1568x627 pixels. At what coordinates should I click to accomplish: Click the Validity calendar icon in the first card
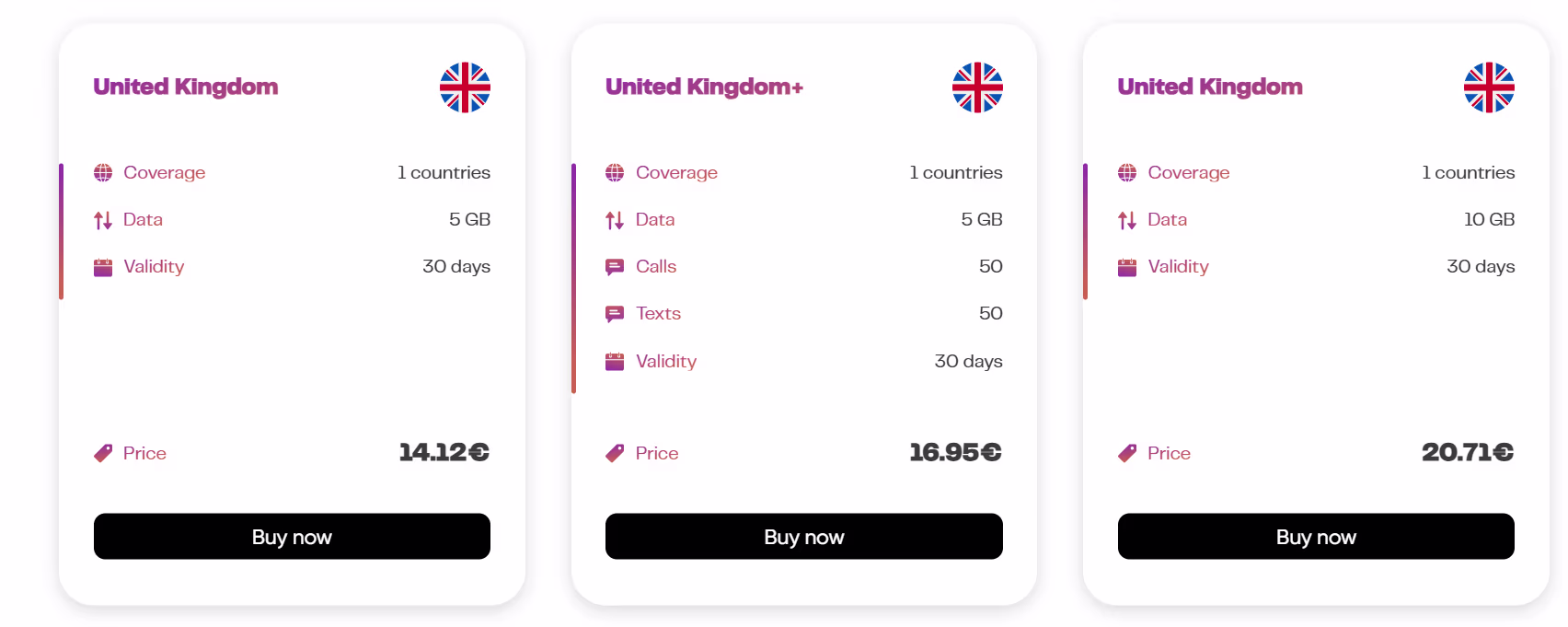point(103,267)
